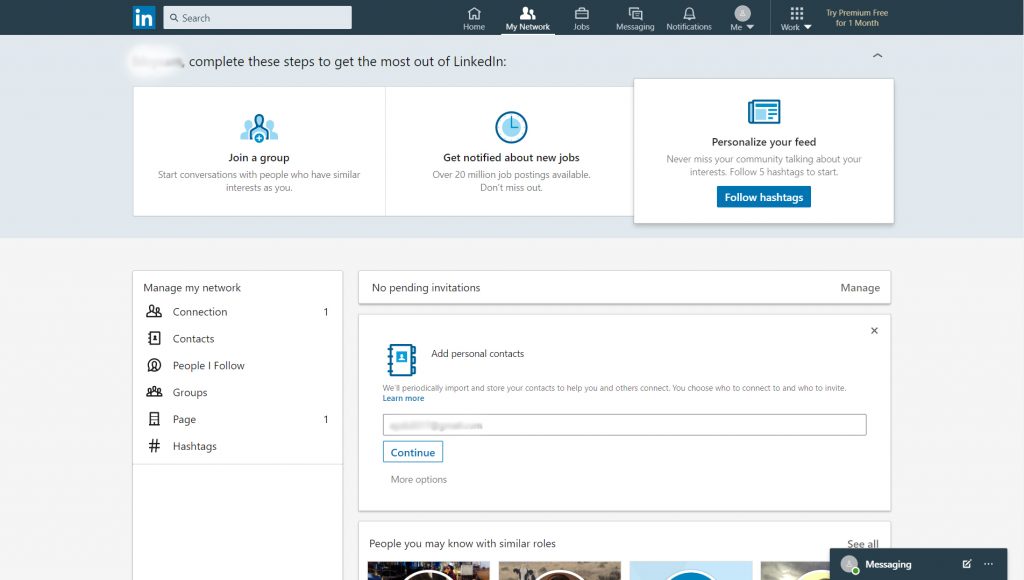Click the address book icon in contacts card

[402, 360]
